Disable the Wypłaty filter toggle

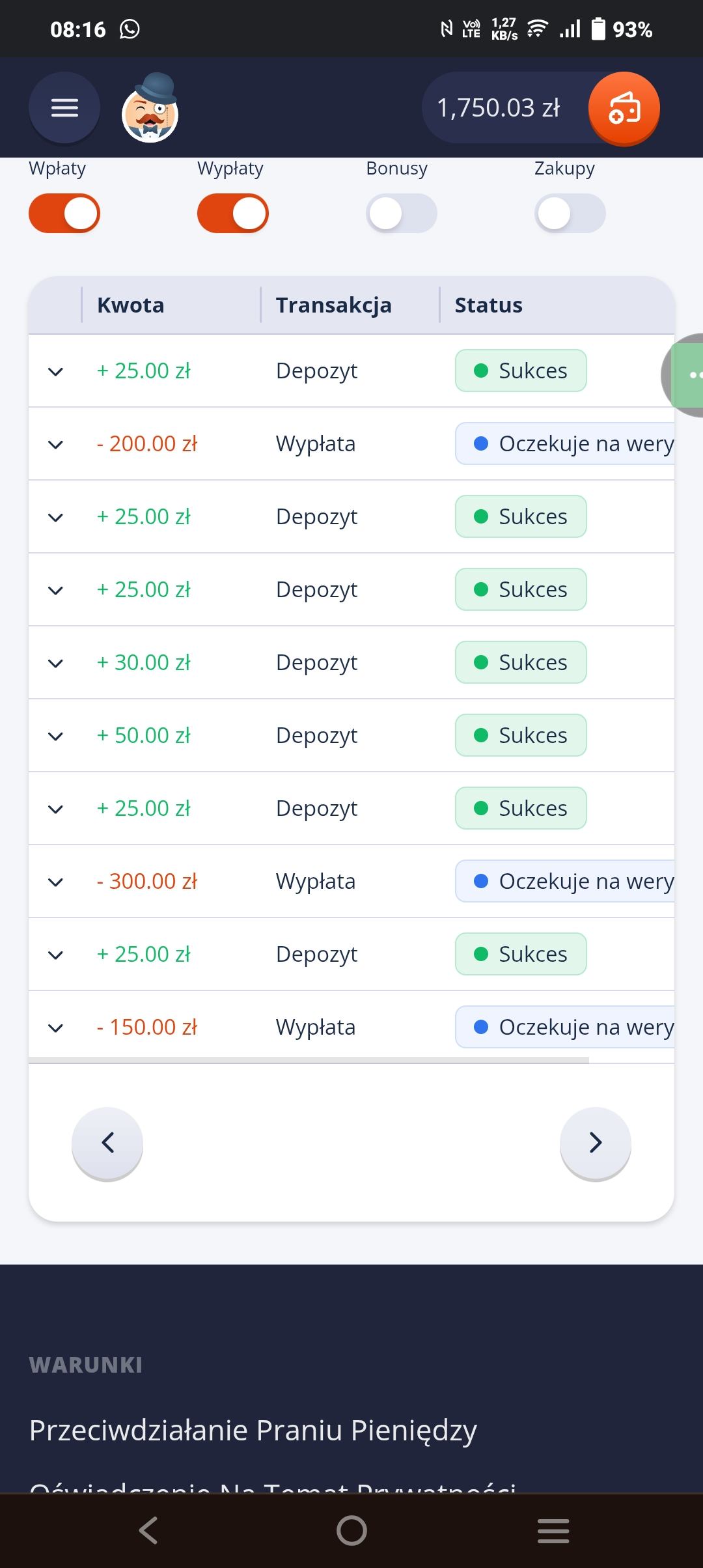click(x=233, y=214)
